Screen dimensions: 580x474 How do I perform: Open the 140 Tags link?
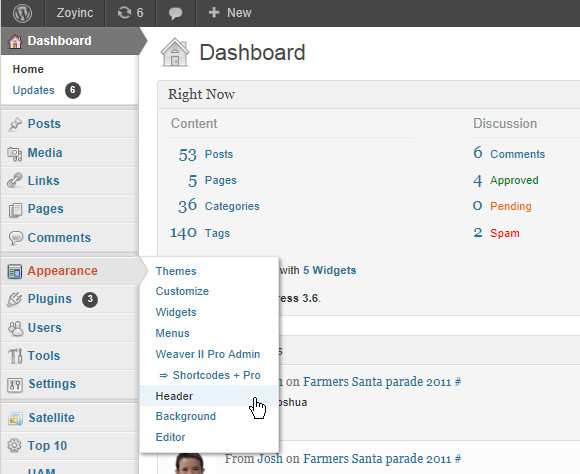200,233
